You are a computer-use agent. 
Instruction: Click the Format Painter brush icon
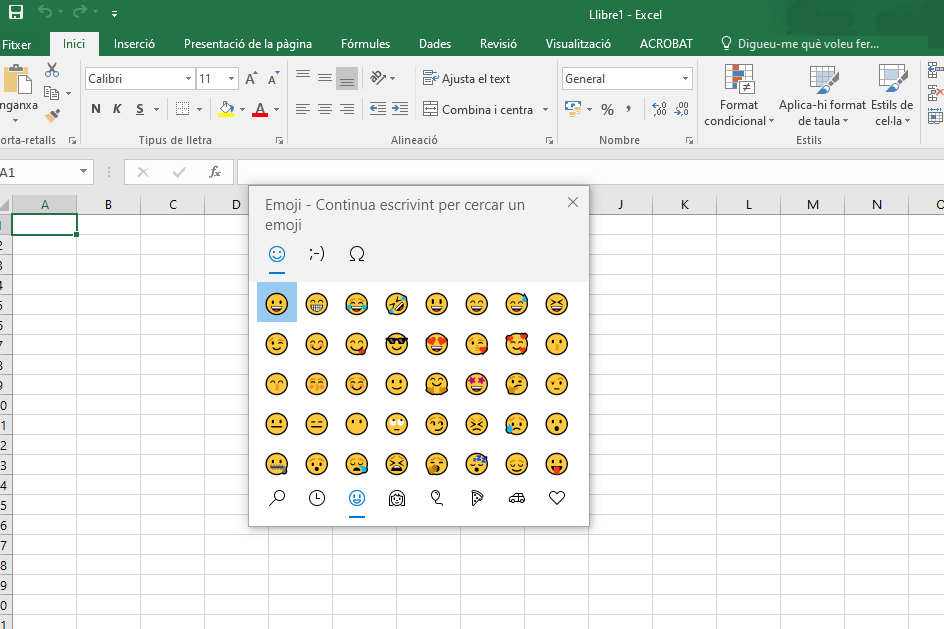[x=52, y=116]
